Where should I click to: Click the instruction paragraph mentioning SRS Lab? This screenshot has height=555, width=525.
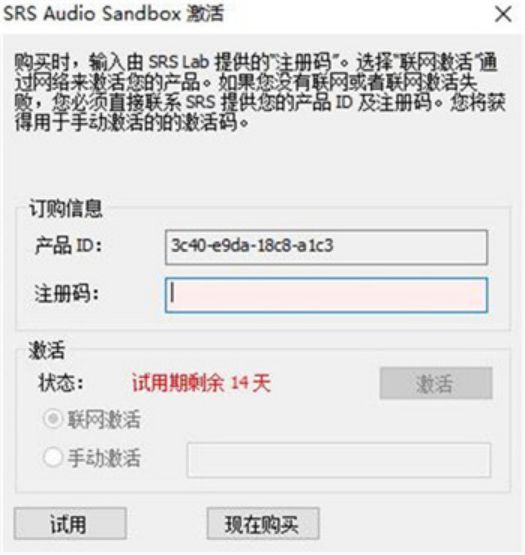260,92
